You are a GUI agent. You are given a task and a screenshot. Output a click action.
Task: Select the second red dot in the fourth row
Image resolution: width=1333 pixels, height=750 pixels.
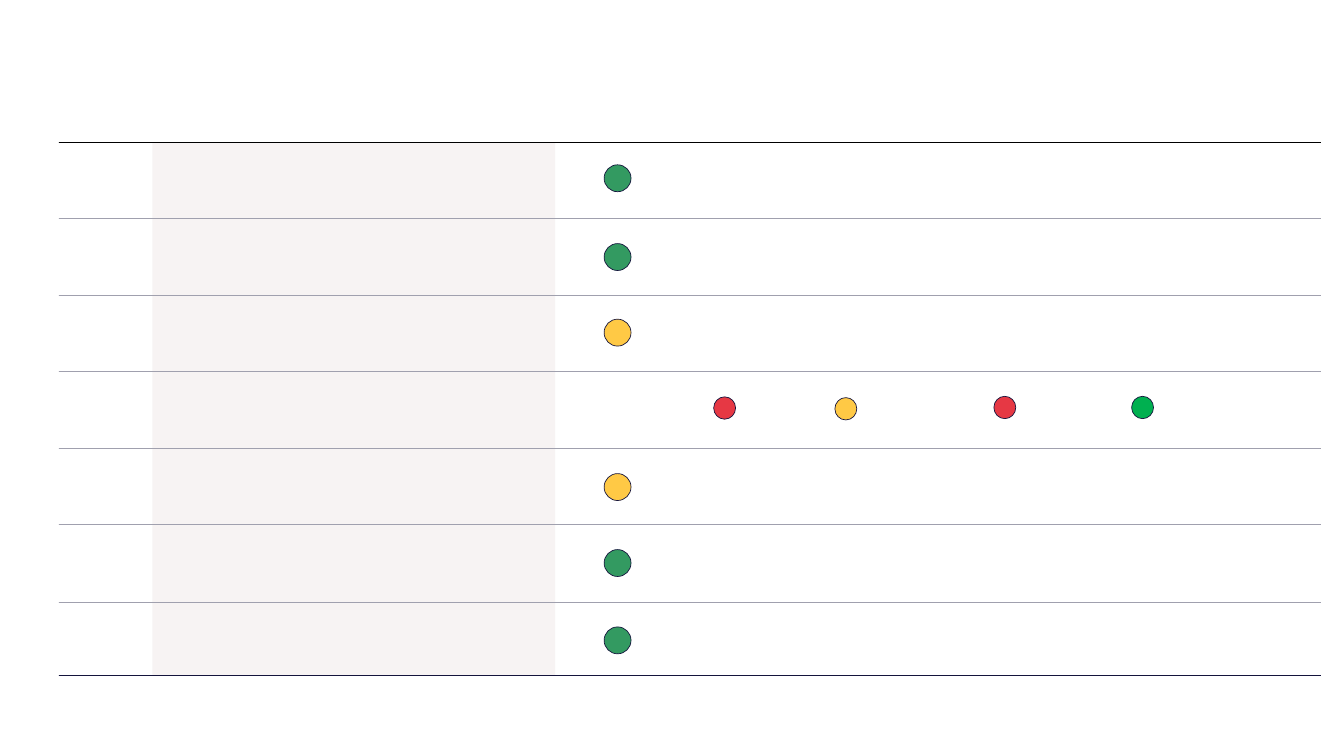(1004, 408)
